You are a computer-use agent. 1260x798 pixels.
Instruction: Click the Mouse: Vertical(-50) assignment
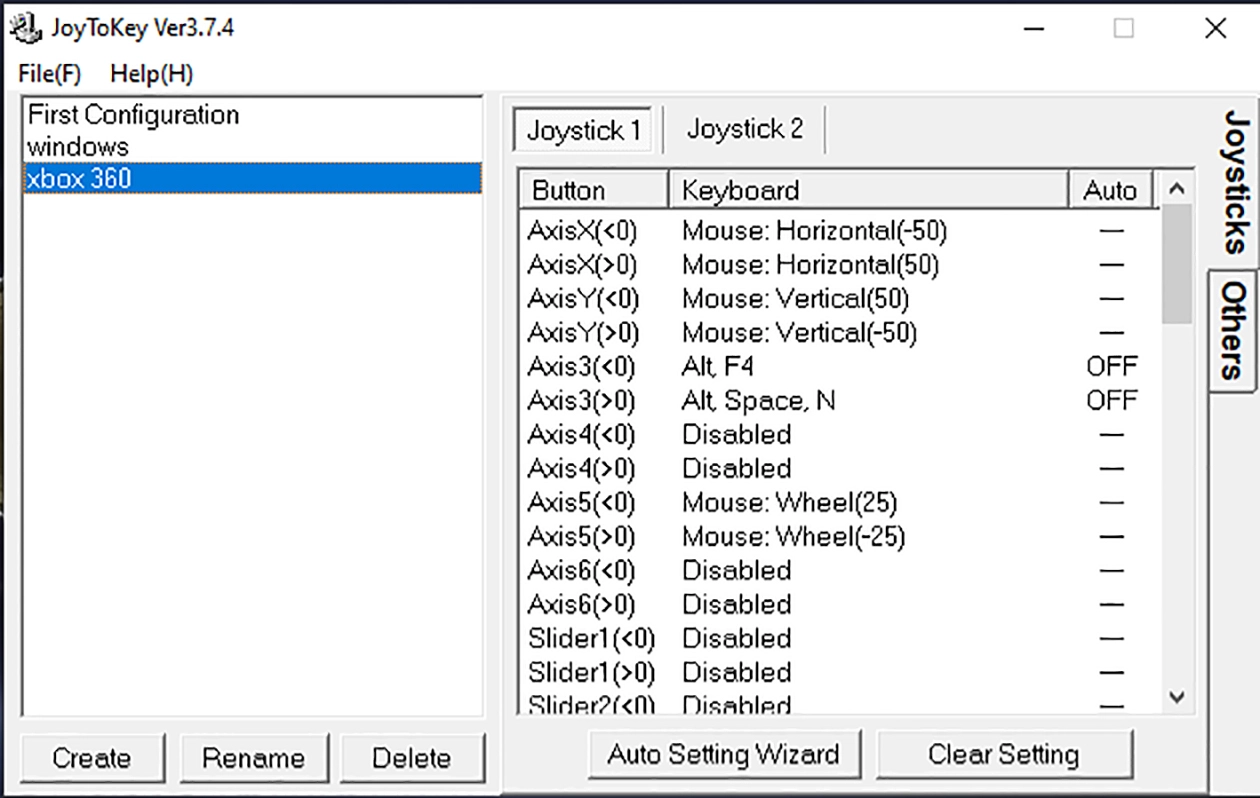point(799,333)
